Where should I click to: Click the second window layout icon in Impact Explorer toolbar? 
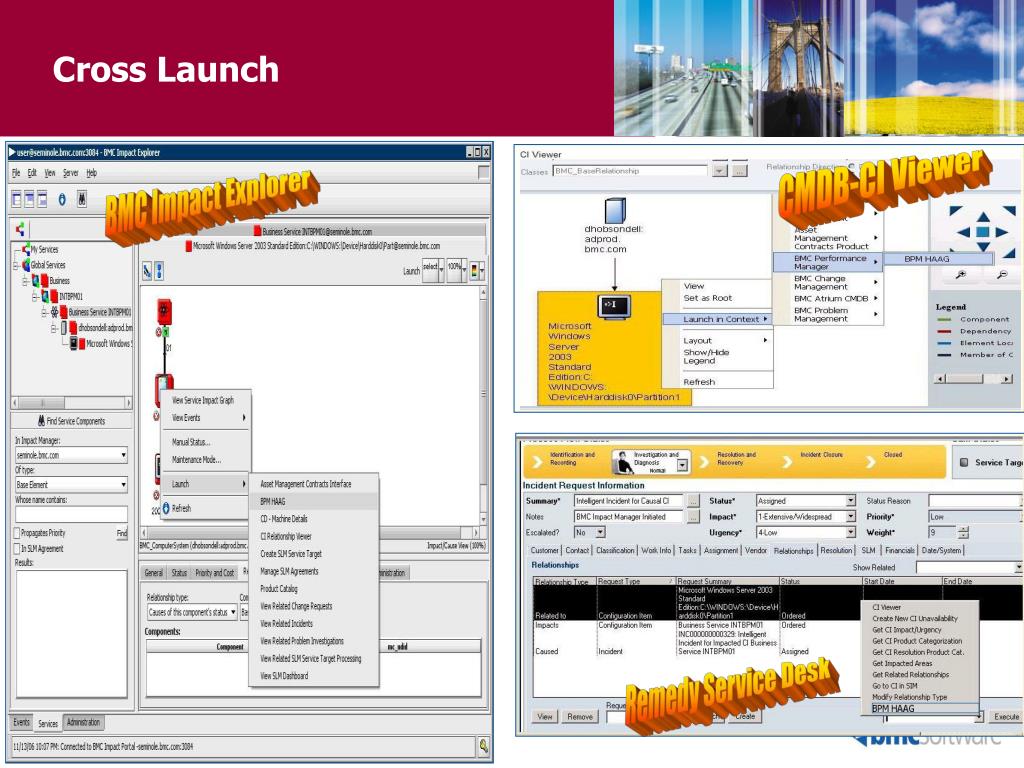(29, 200)
